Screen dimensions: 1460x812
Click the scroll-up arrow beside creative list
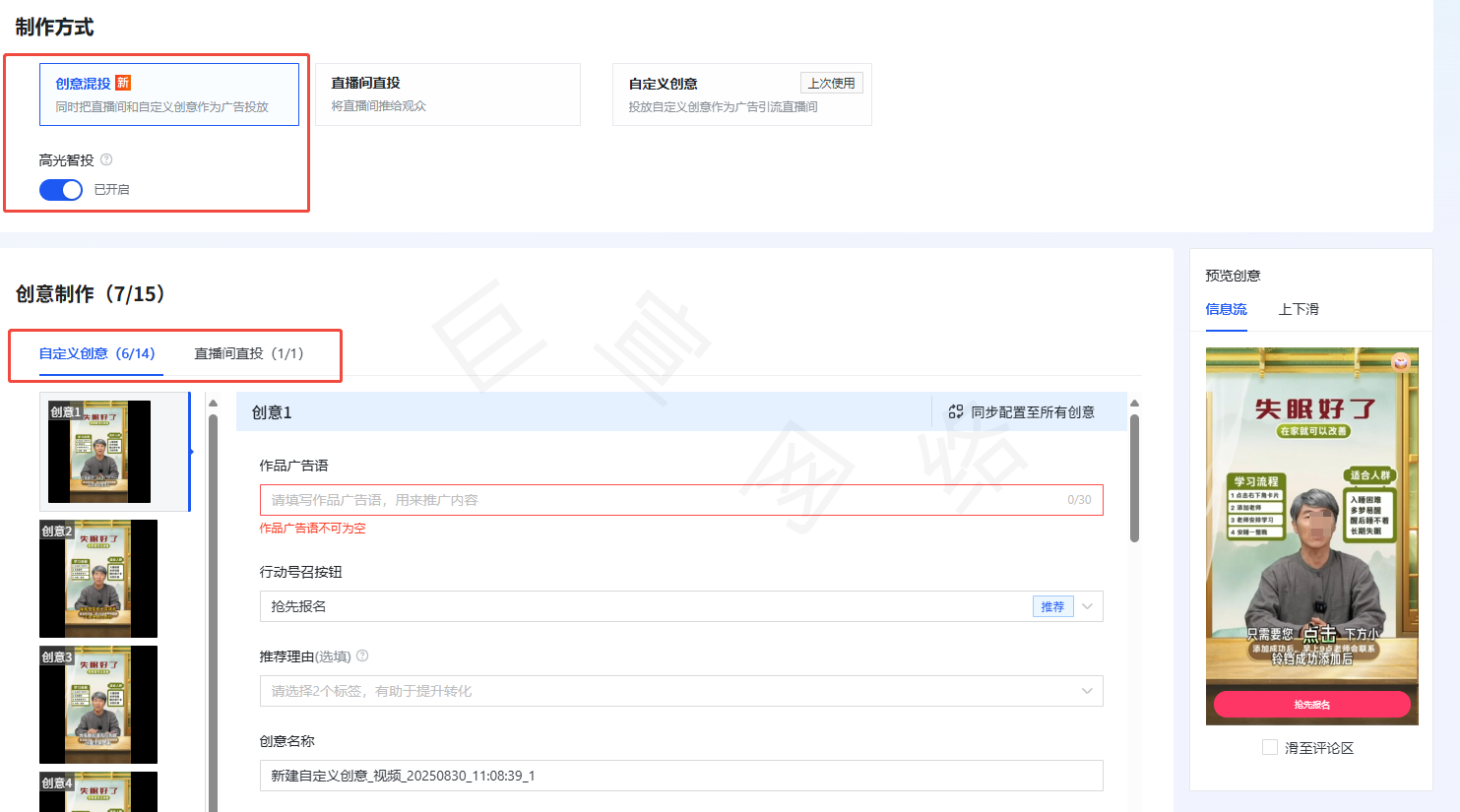point(212,404)
